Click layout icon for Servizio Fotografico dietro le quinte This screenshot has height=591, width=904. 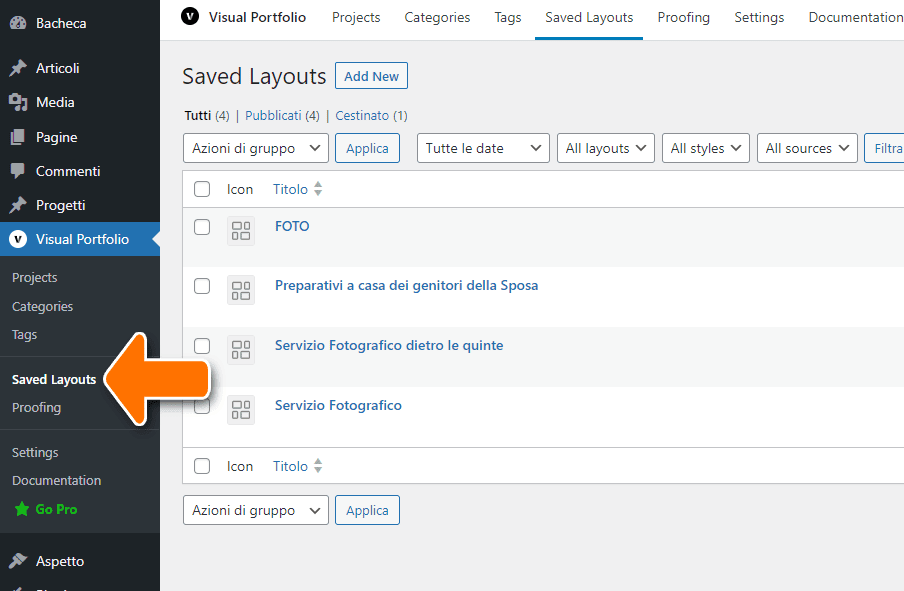click(240, 349)
